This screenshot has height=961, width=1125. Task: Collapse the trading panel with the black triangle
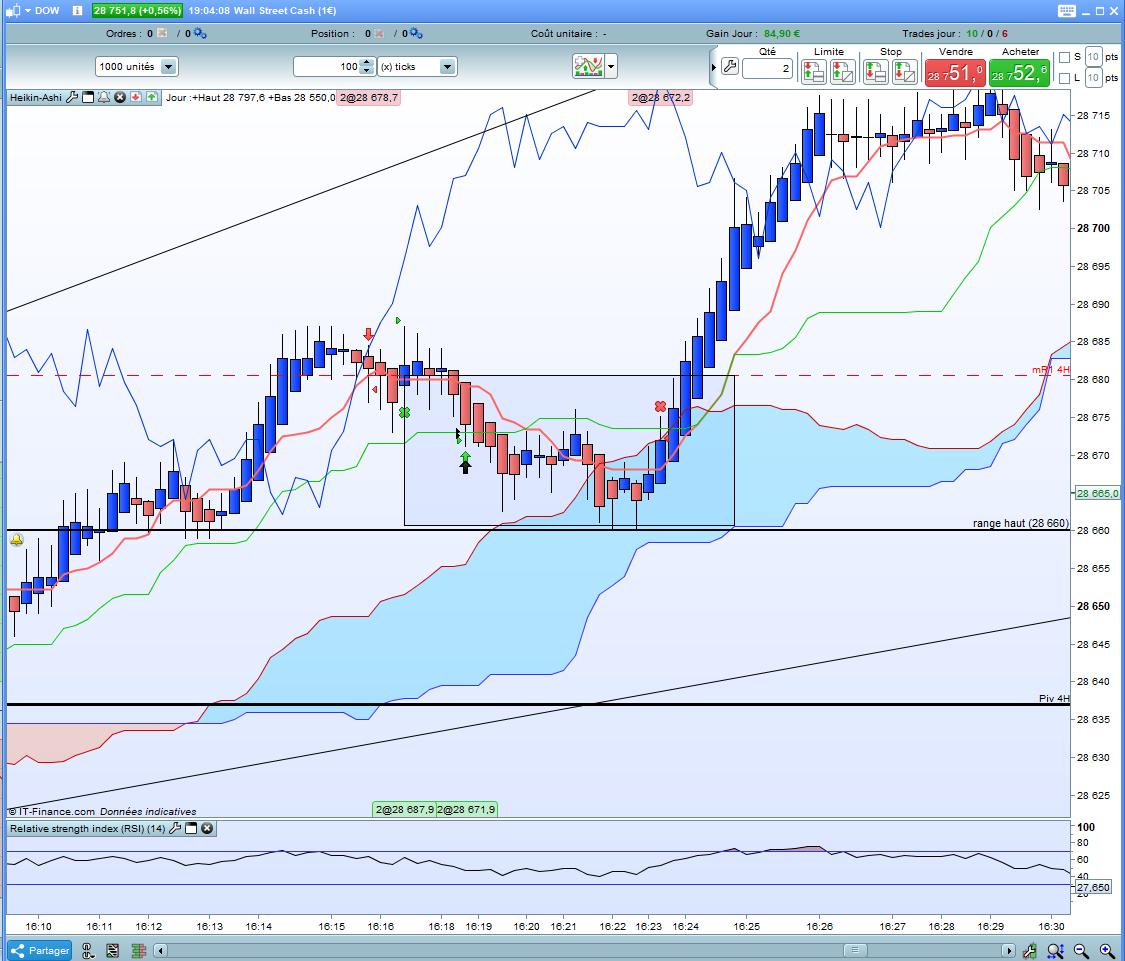click(x=714, y=67)
